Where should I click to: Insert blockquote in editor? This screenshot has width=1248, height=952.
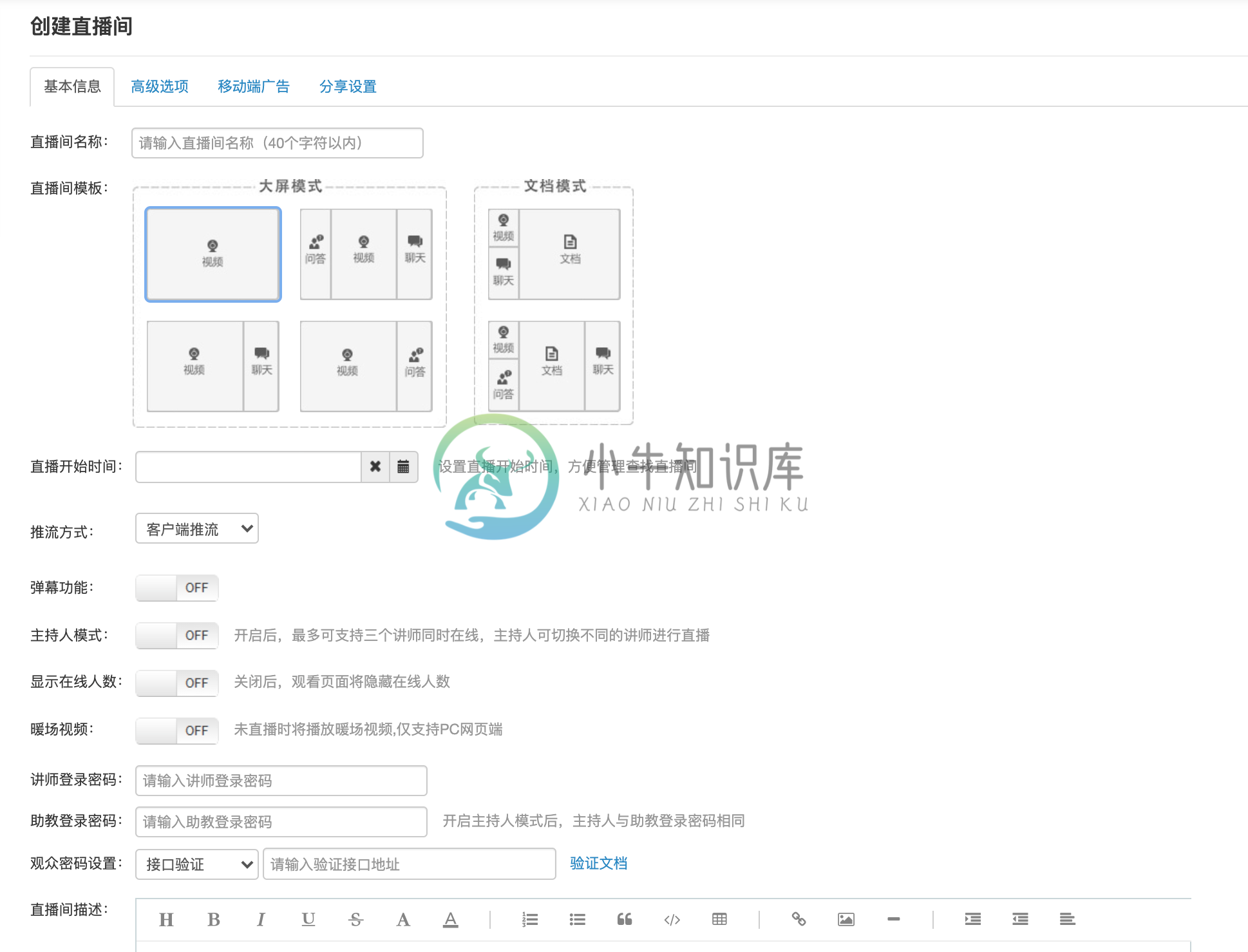(625, 919)
